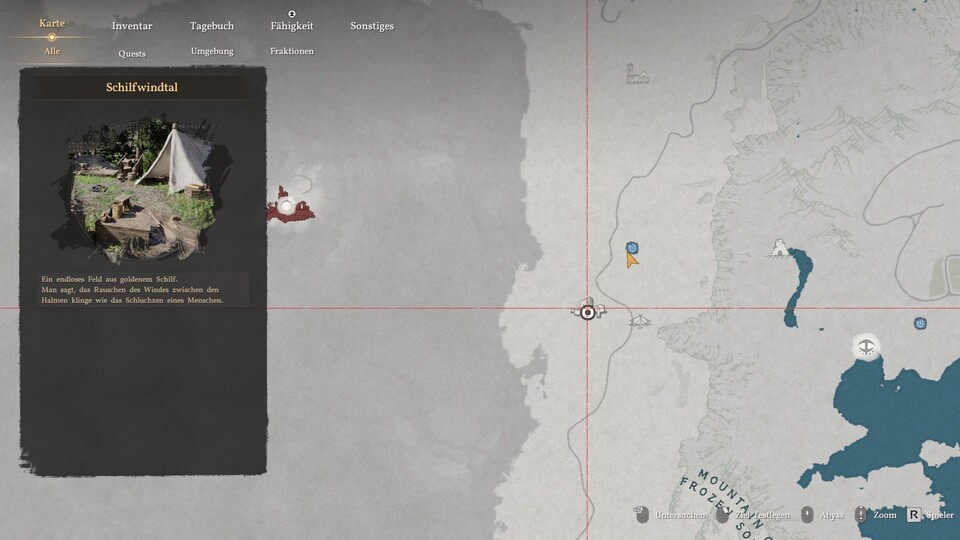The height and width of the screenshot is (540, 960).
Task: Filter map by Fraktionen
Action: [292, 51]
